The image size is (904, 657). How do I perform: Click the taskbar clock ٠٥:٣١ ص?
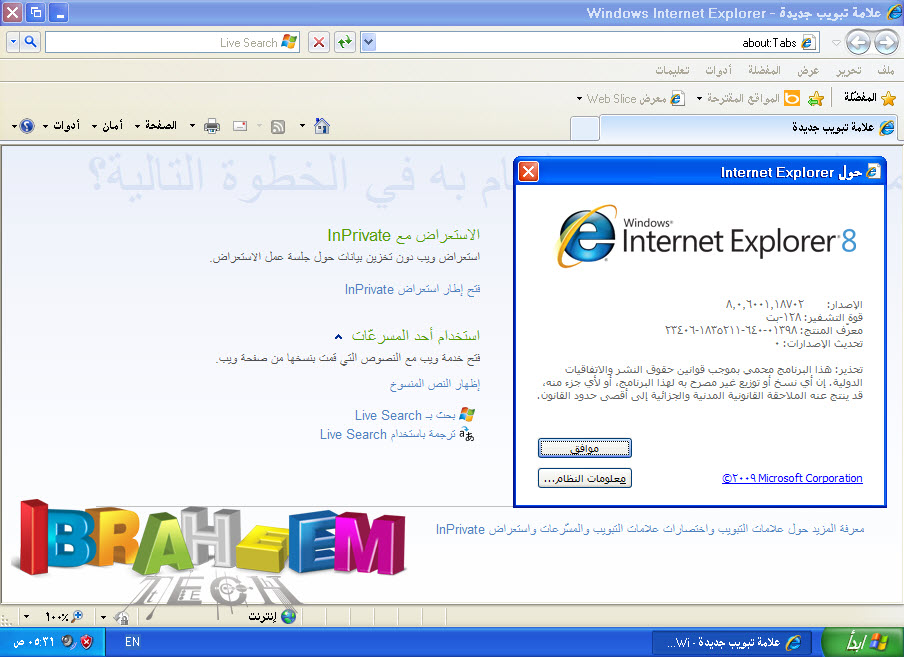33,642
